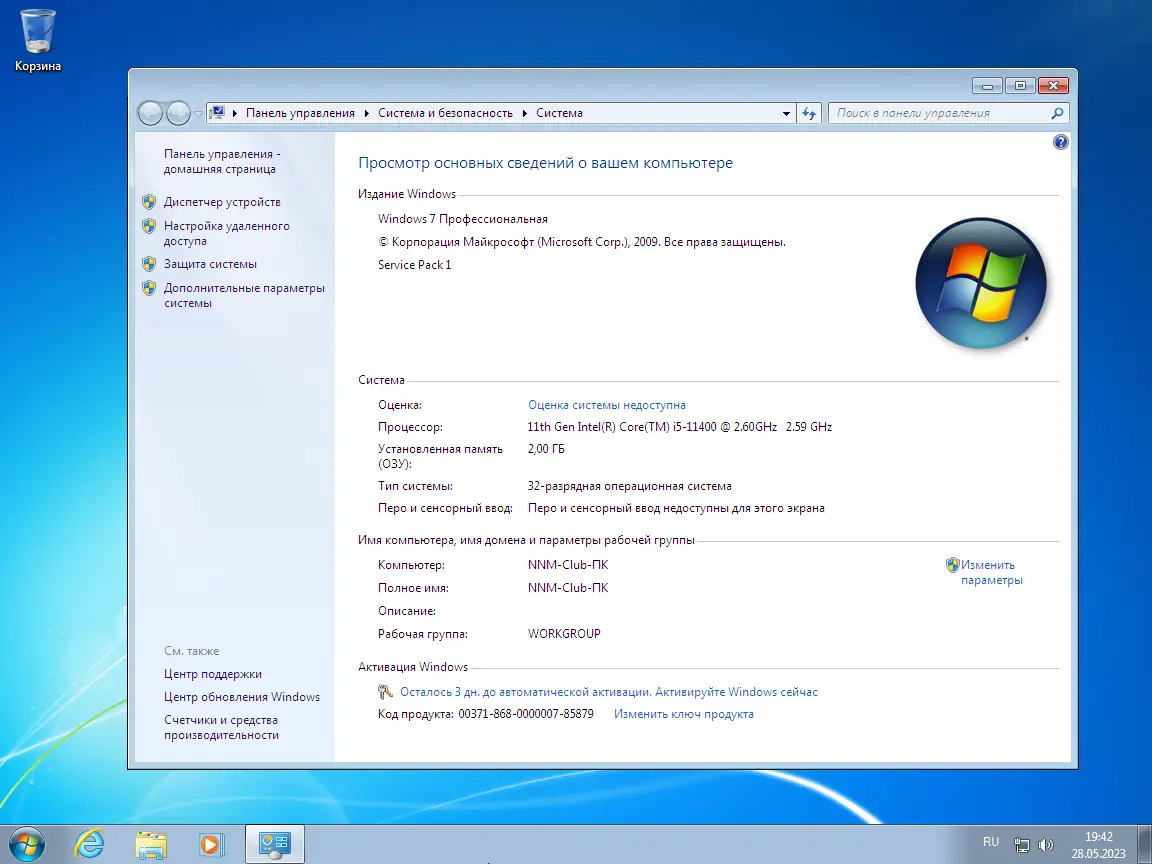Select Система breadcrumb segment

coord(559,113)
